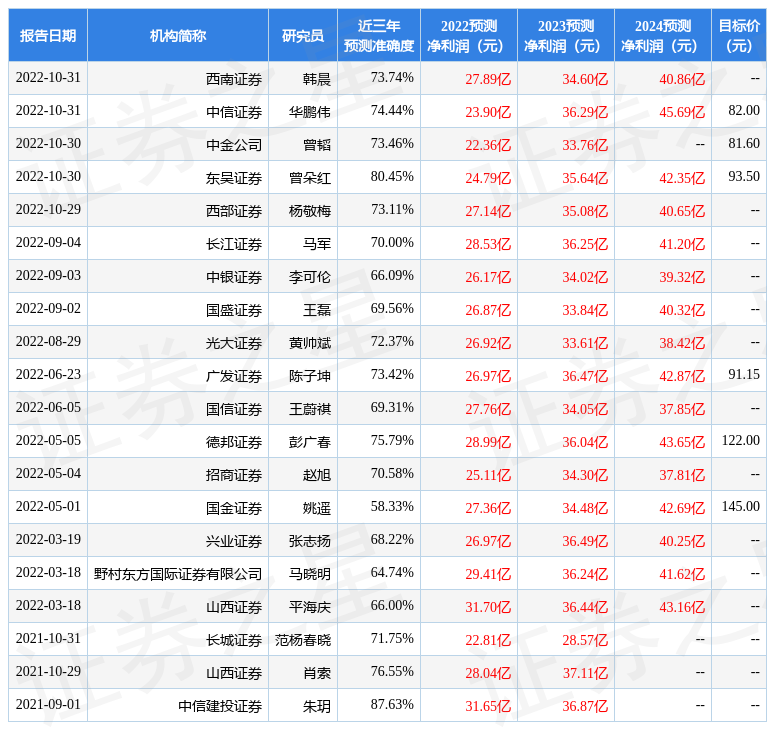
Task: Click researcher name 曾朵红
Action: click(310, 178)
